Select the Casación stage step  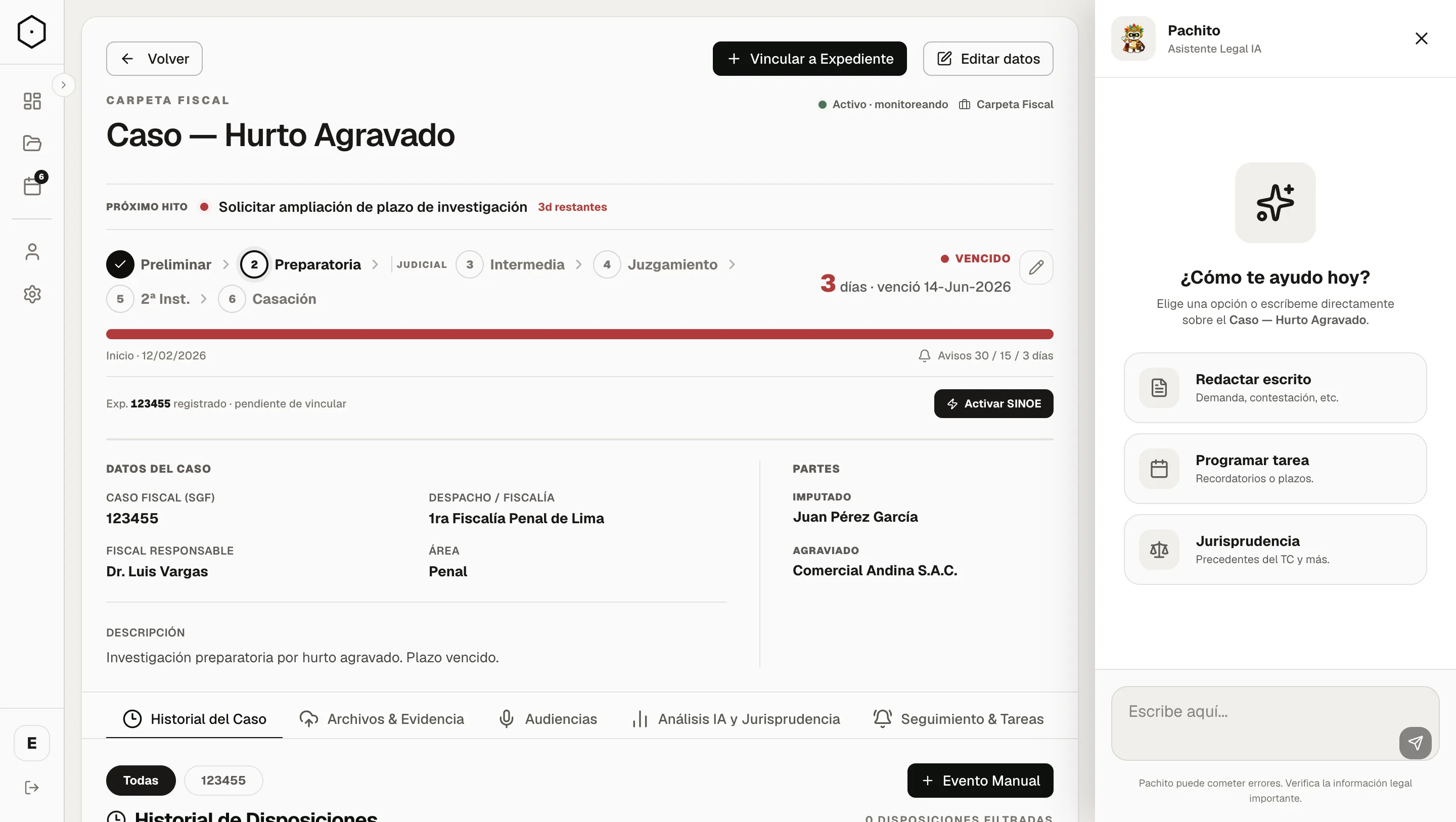(x=267, y=299)
